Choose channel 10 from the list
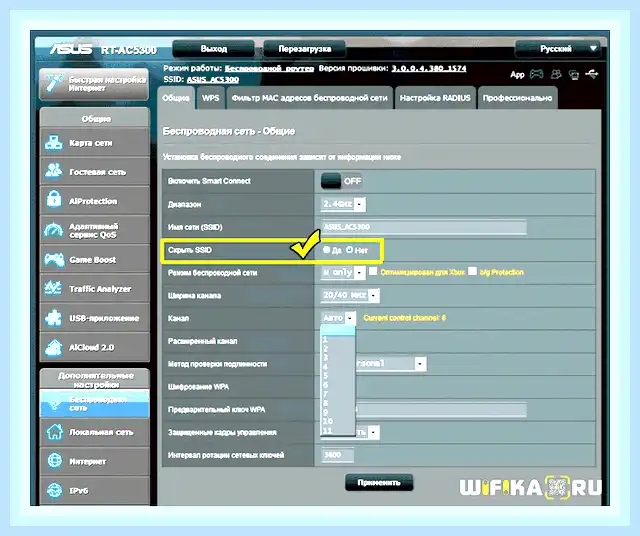Screen dimensions: 640x536 pos(338,421)
